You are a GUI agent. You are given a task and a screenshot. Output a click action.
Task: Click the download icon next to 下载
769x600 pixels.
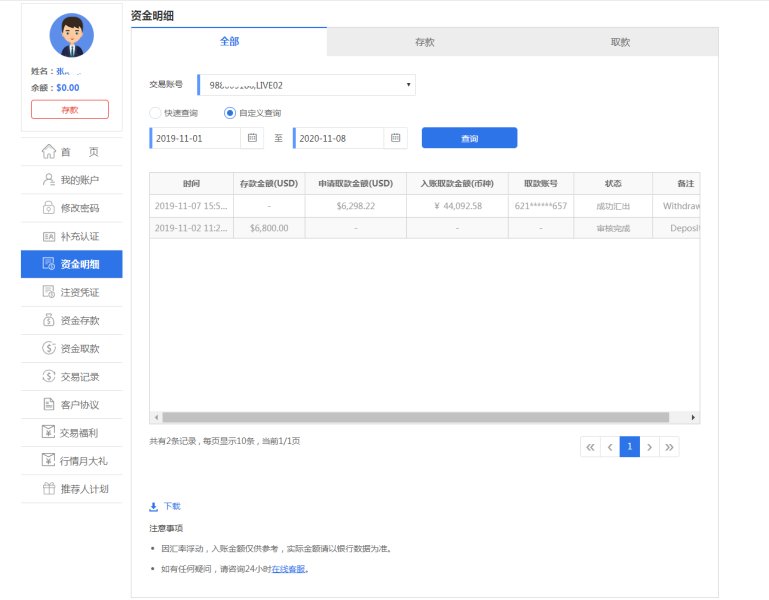154,507
